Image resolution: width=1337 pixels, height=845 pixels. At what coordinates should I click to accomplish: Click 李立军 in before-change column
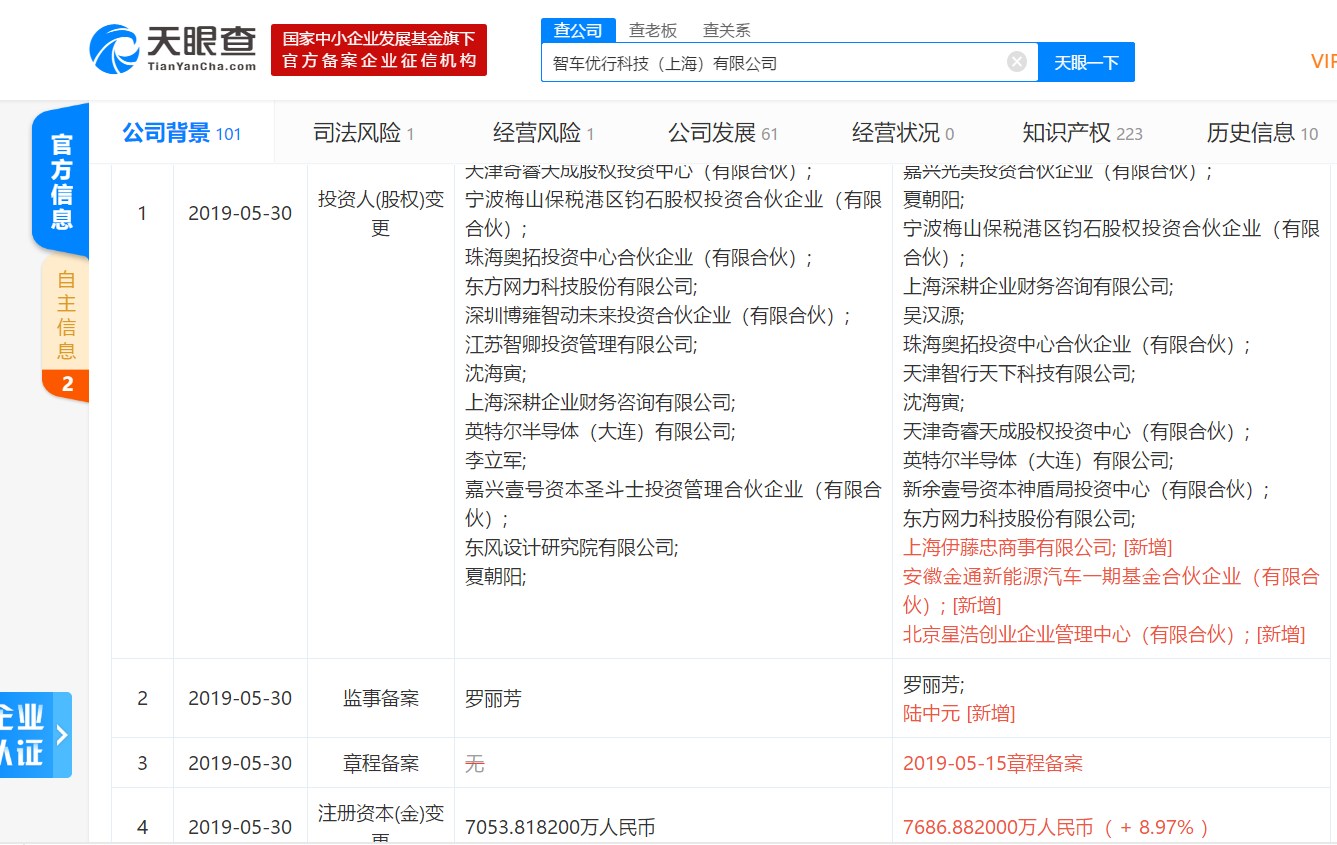(x=495, y=460)
